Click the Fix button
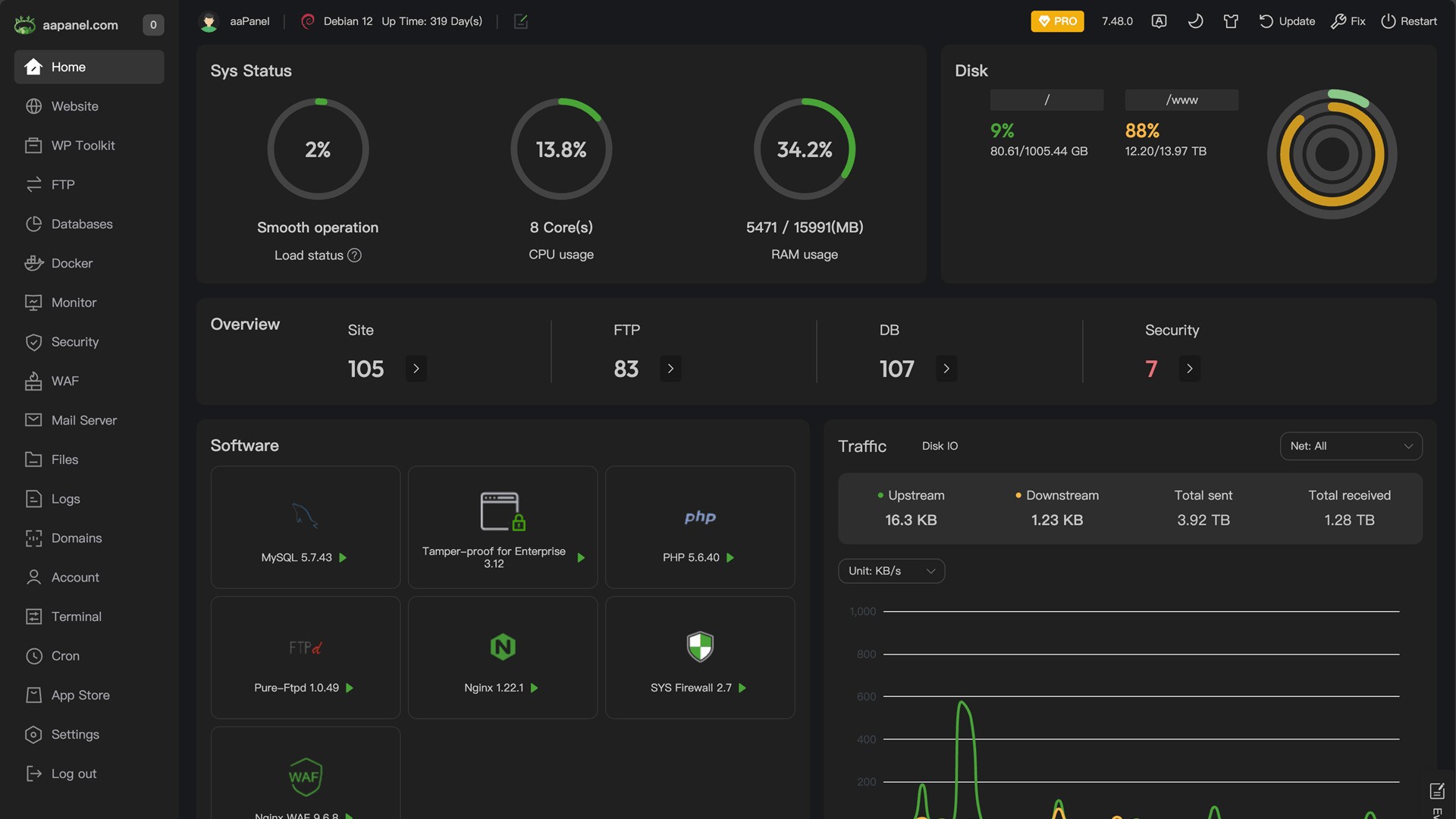1456x819 pixels. 1348,21
